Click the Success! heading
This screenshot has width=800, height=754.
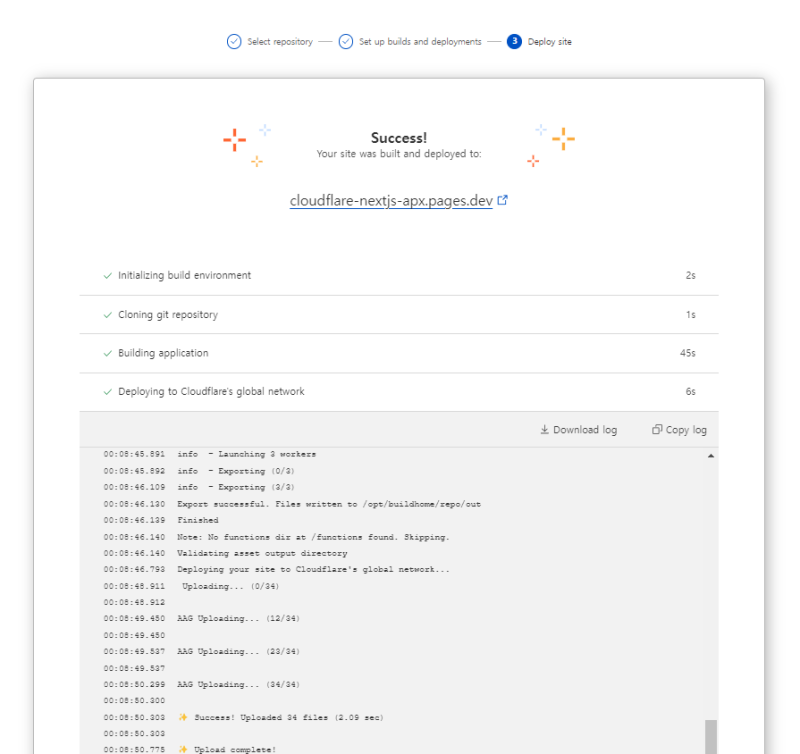point(399,138)
